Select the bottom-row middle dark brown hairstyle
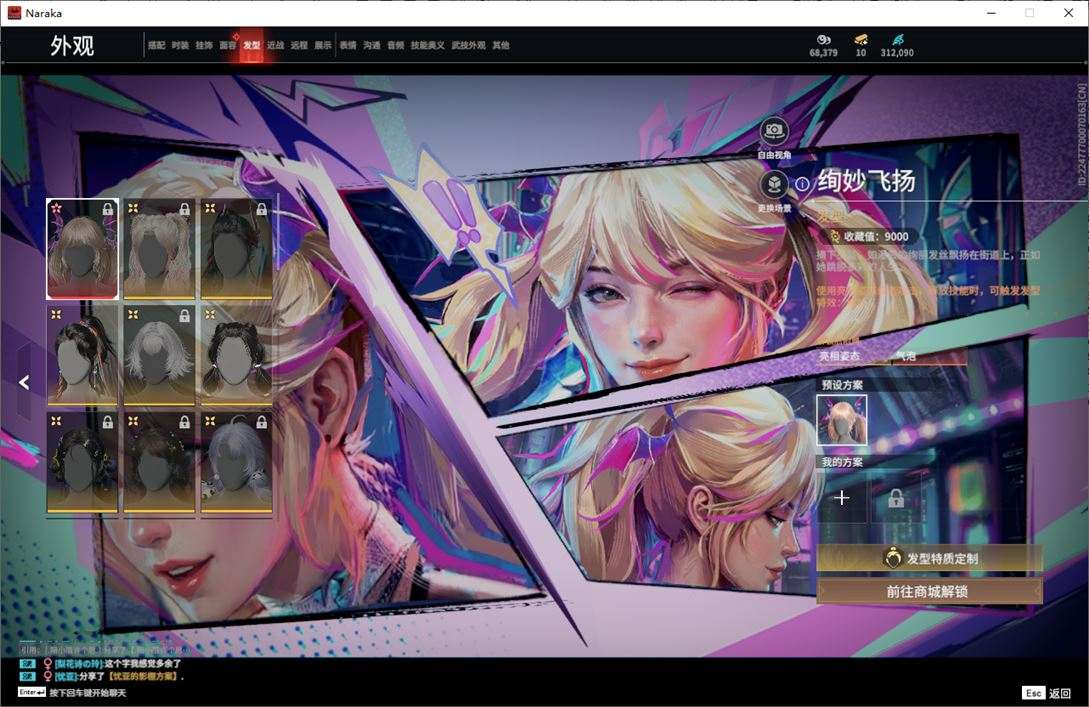This screenshot has width=1089, height=707. point(159,463)
